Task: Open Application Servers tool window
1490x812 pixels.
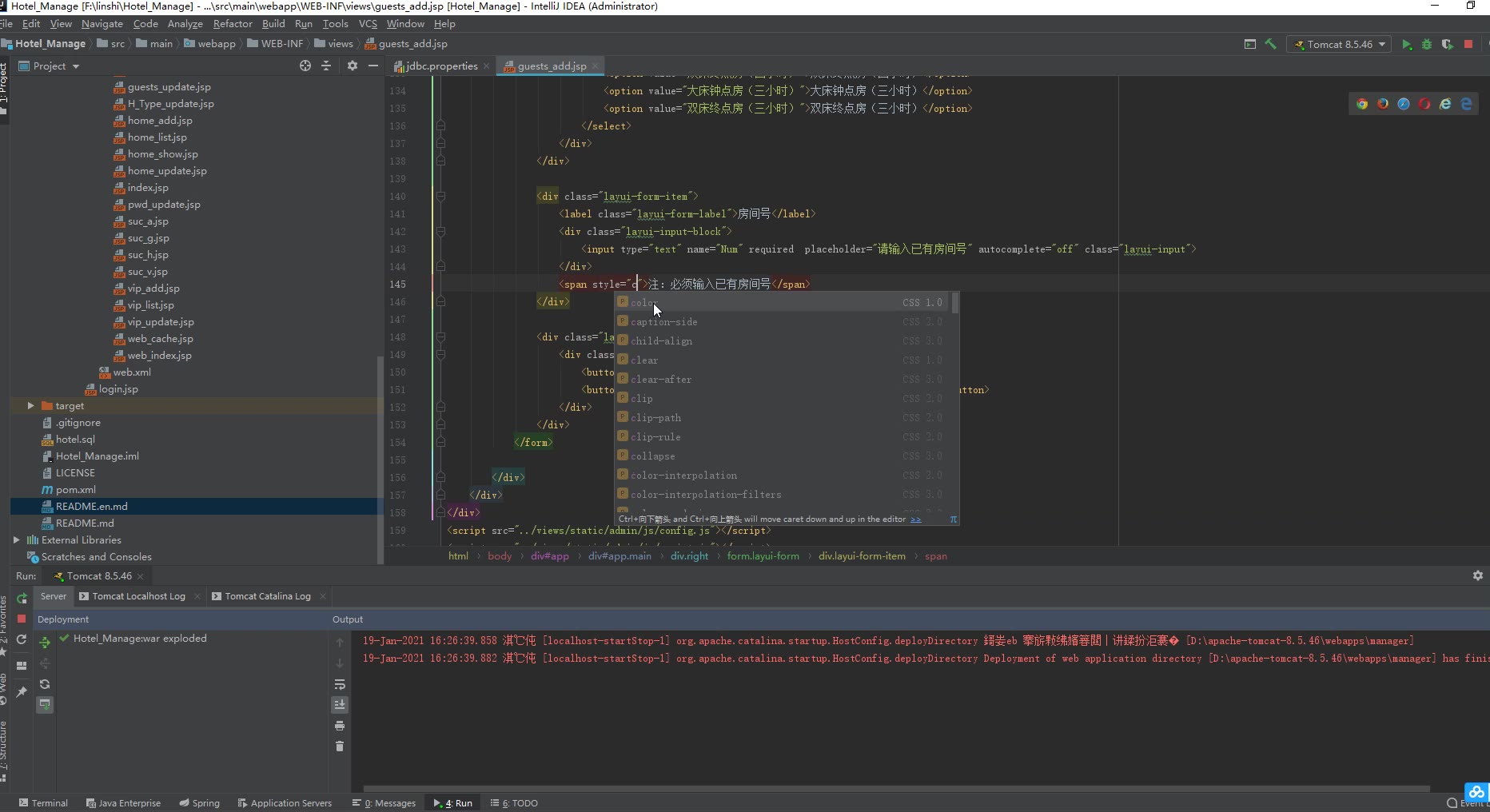Action: tap(285, 803)
